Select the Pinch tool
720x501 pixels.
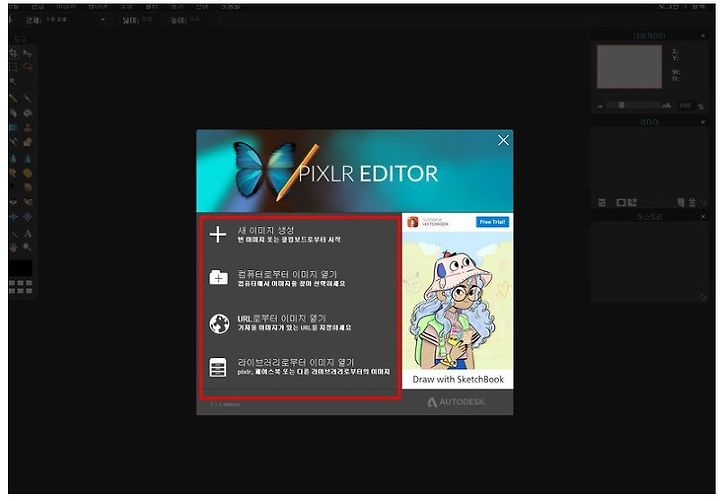click(28, 216)
